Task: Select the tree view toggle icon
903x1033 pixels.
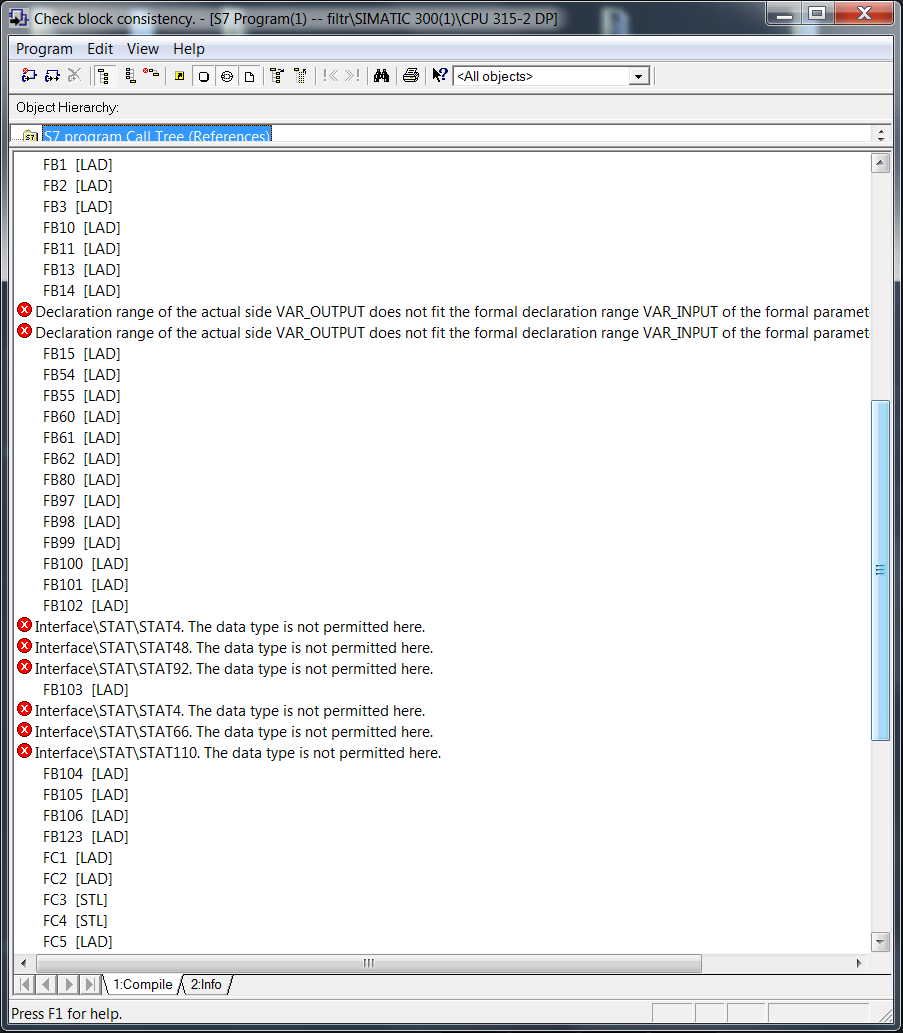Action: [104, 76]
